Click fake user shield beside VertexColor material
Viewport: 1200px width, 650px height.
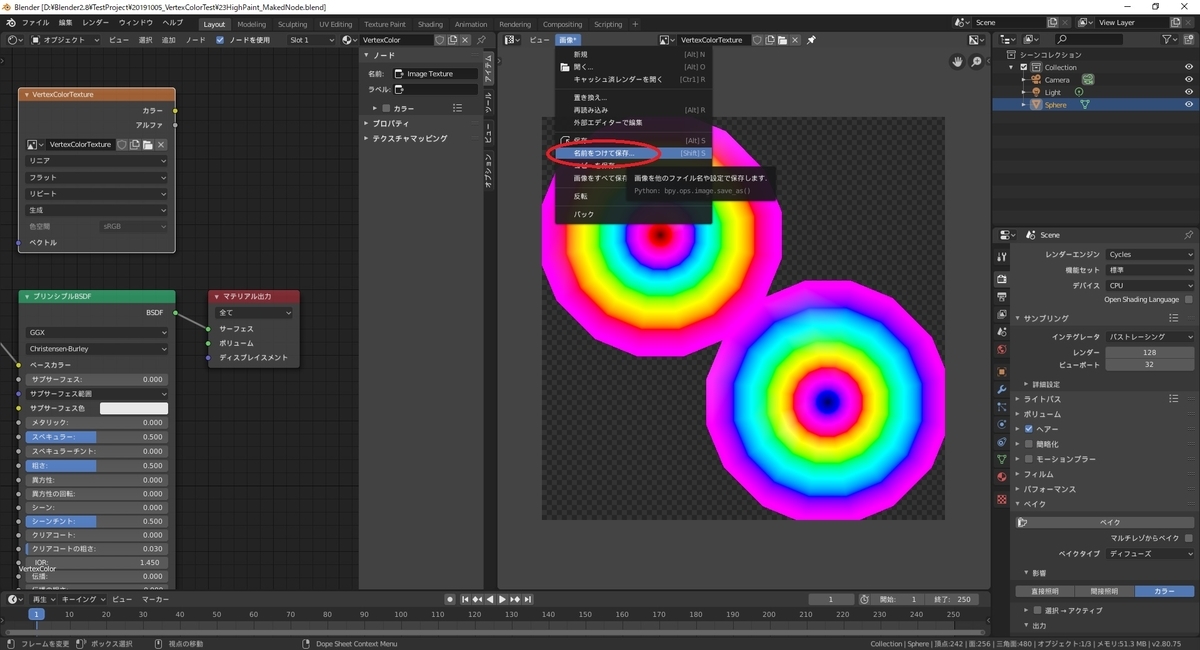441,40
